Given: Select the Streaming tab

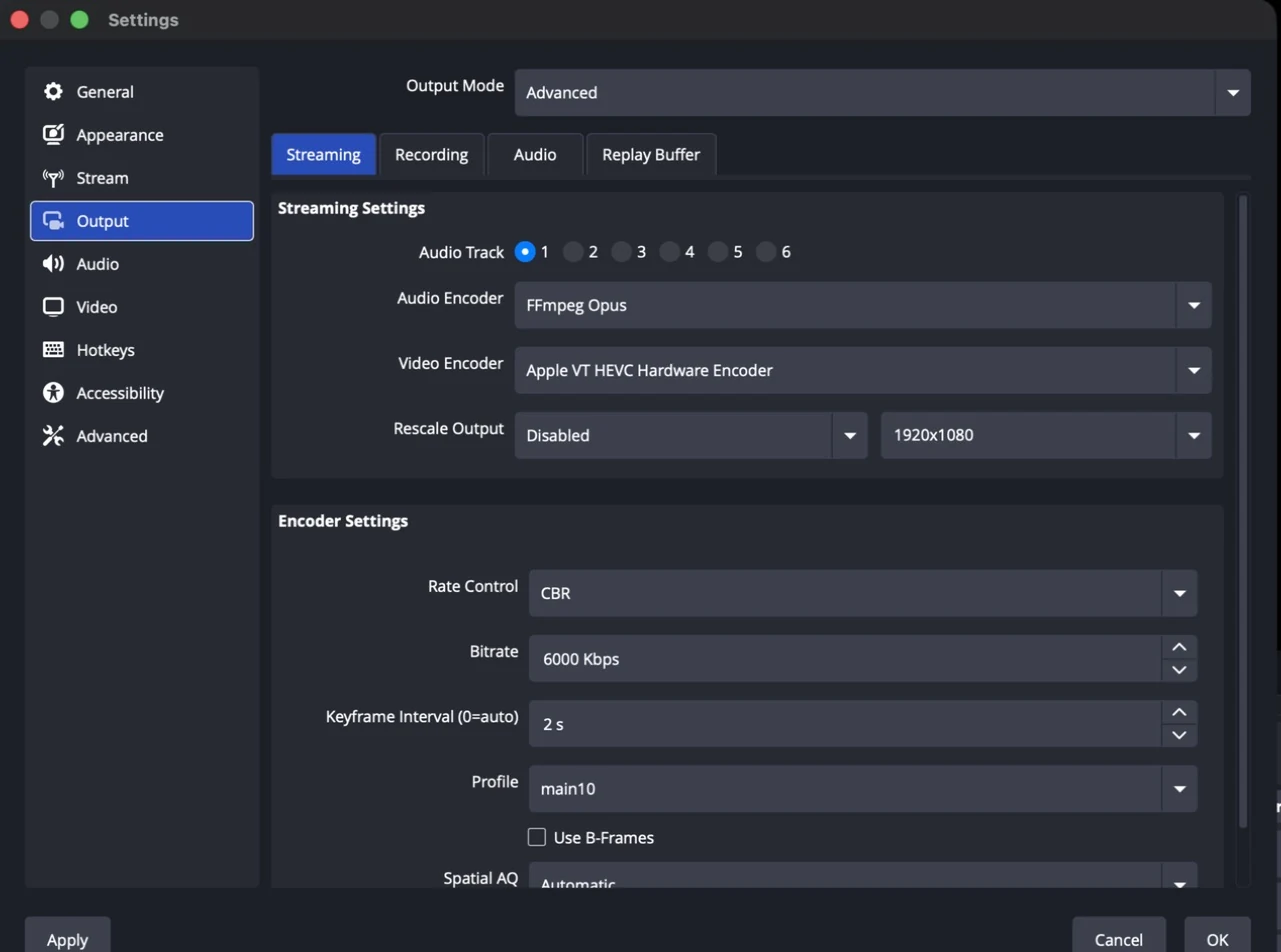Looking at the screenshot, I should pyautogui.click(x=323, y=155).
